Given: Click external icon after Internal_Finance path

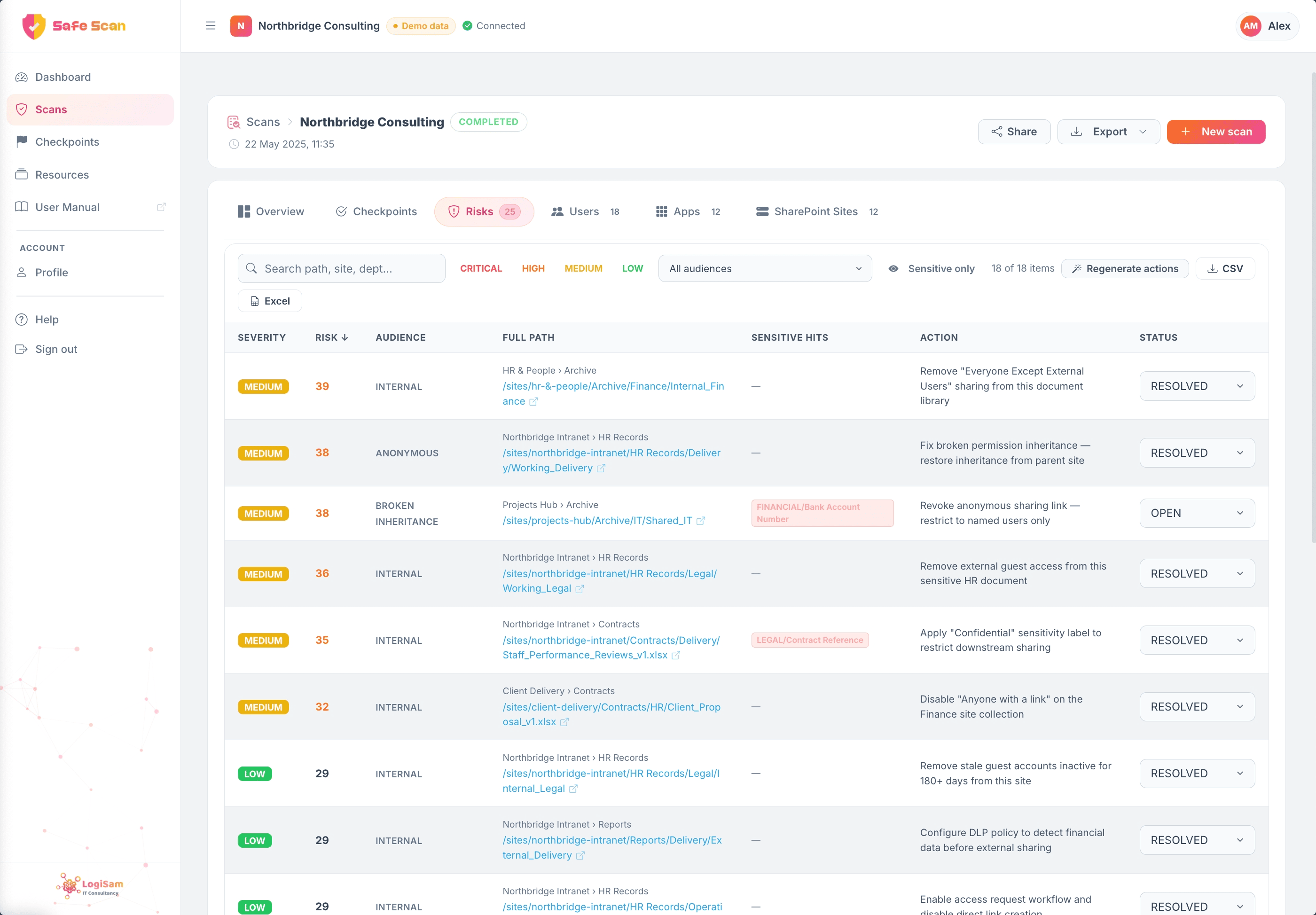Looking at the screenshot, I should pyautogui.click(x=533, y=402).
